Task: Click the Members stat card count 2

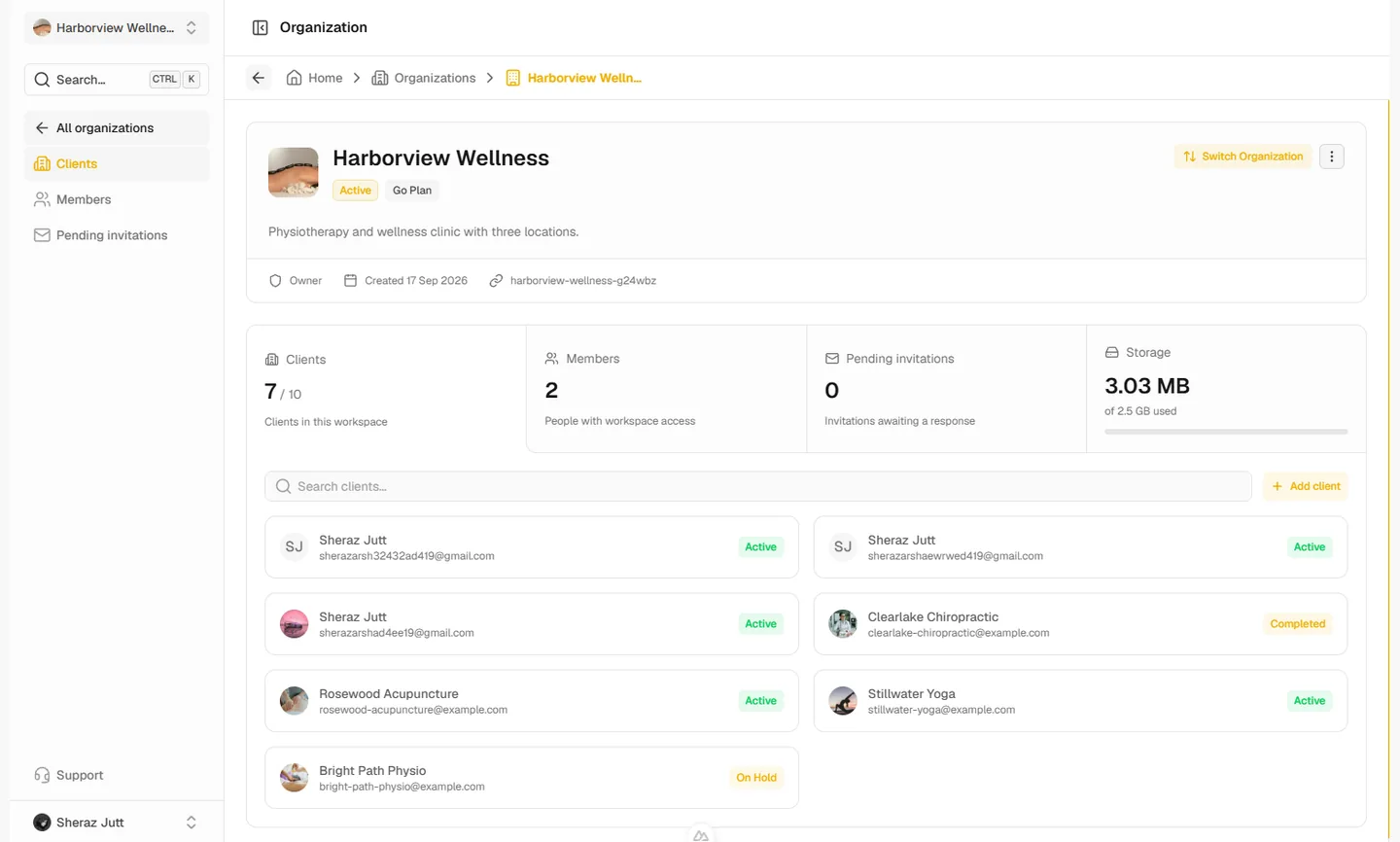Action: pyautogui.click(x=551, y=390)
